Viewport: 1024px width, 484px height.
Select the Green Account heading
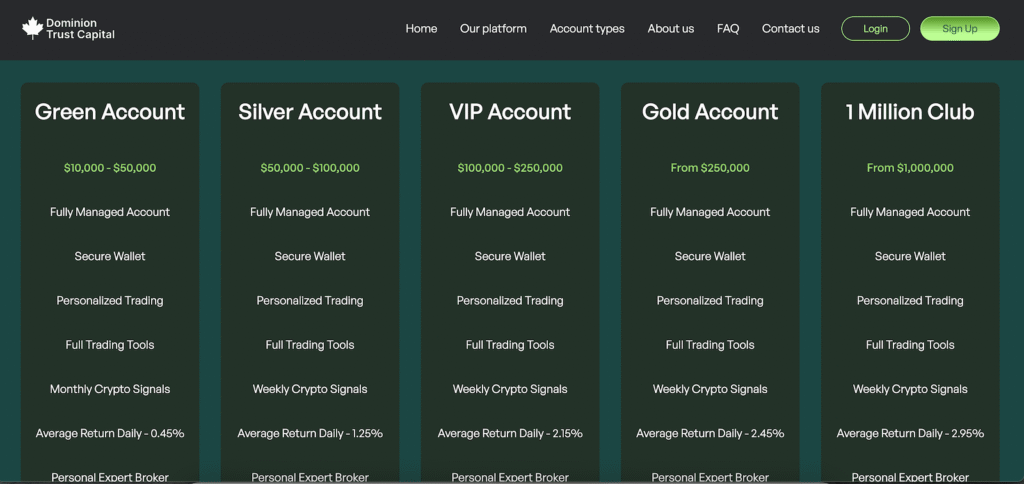tap(110, 112)
